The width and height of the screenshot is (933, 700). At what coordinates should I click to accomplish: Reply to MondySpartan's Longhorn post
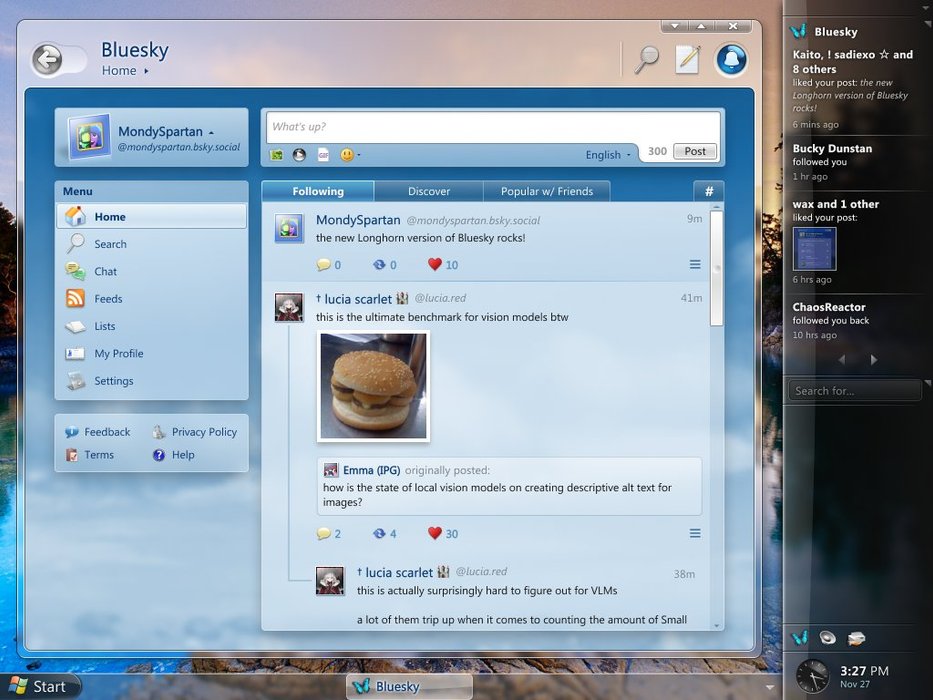(x=328, y=265)
